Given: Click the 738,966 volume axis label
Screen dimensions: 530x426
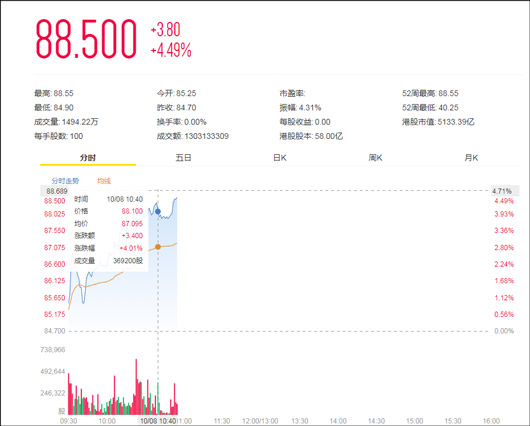Looking at the screenshot, I should pyautogui.click(x=53, y=350).
